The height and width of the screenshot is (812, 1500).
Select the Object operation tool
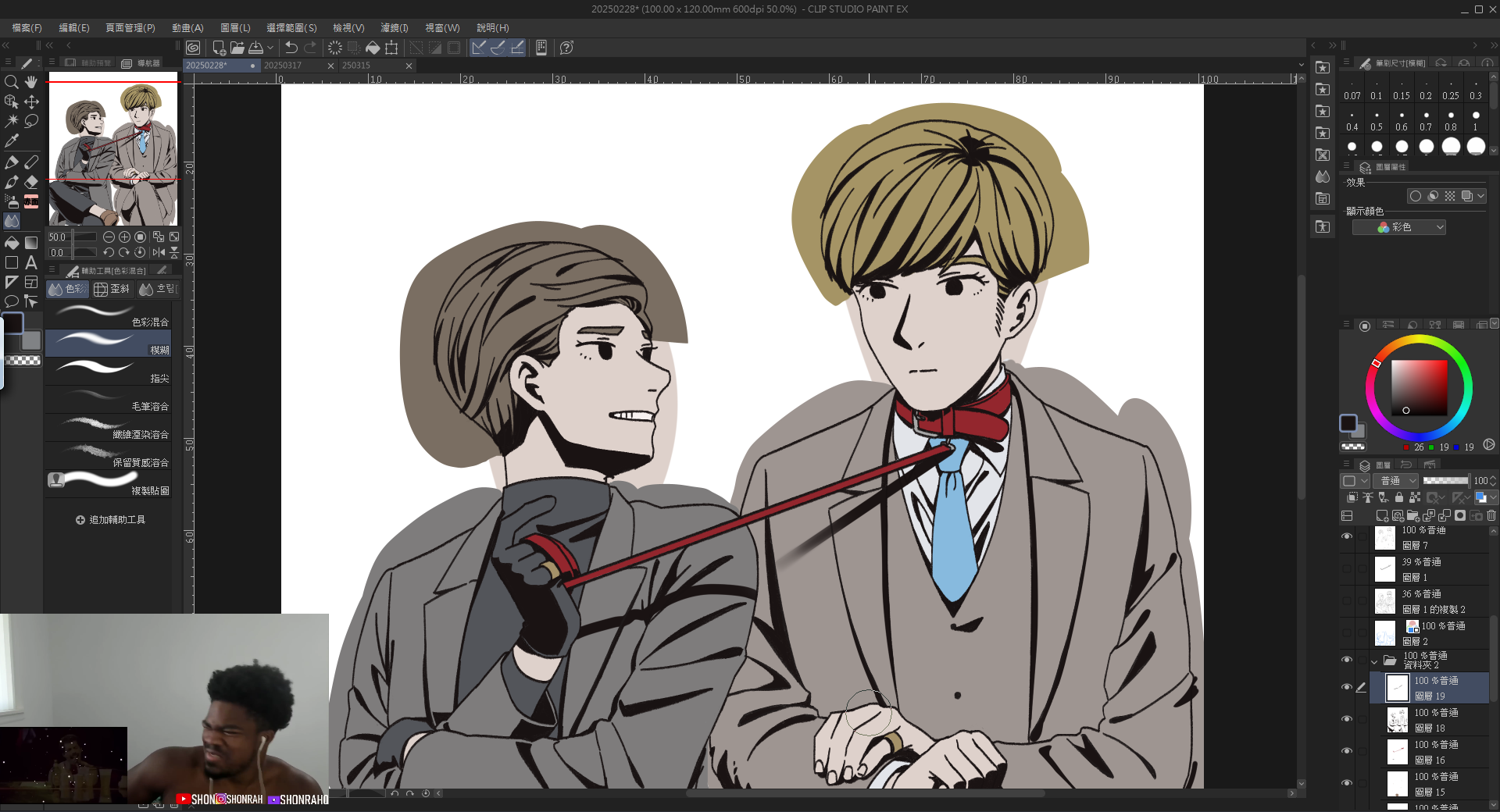[12, 101]
